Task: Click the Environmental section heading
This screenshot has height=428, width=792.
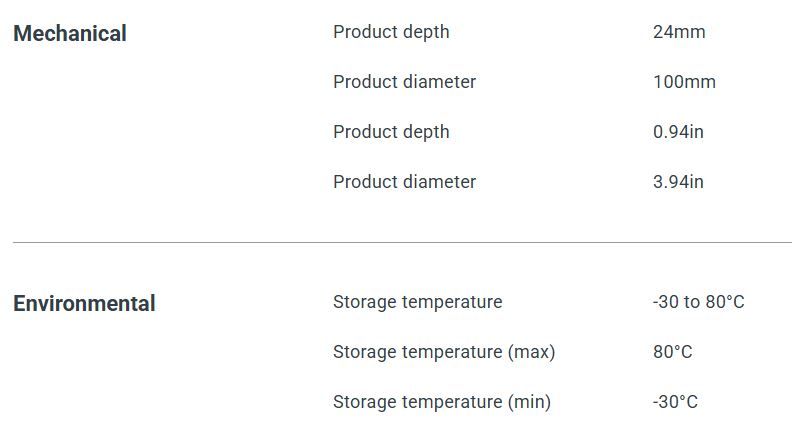Action: tap(84, 303)
